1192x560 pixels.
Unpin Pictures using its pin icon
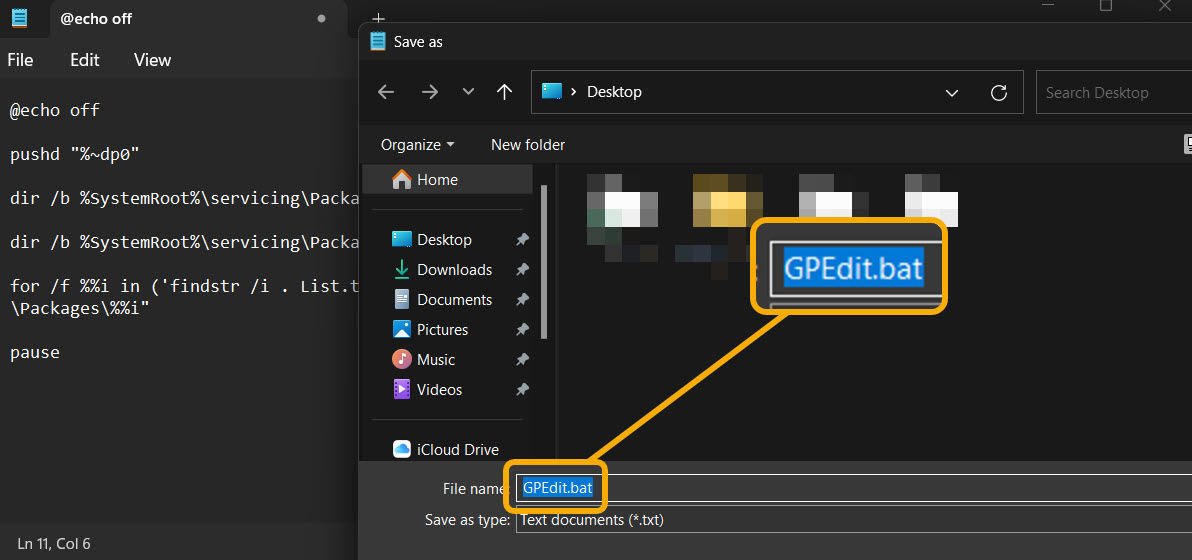click(522, 330)
